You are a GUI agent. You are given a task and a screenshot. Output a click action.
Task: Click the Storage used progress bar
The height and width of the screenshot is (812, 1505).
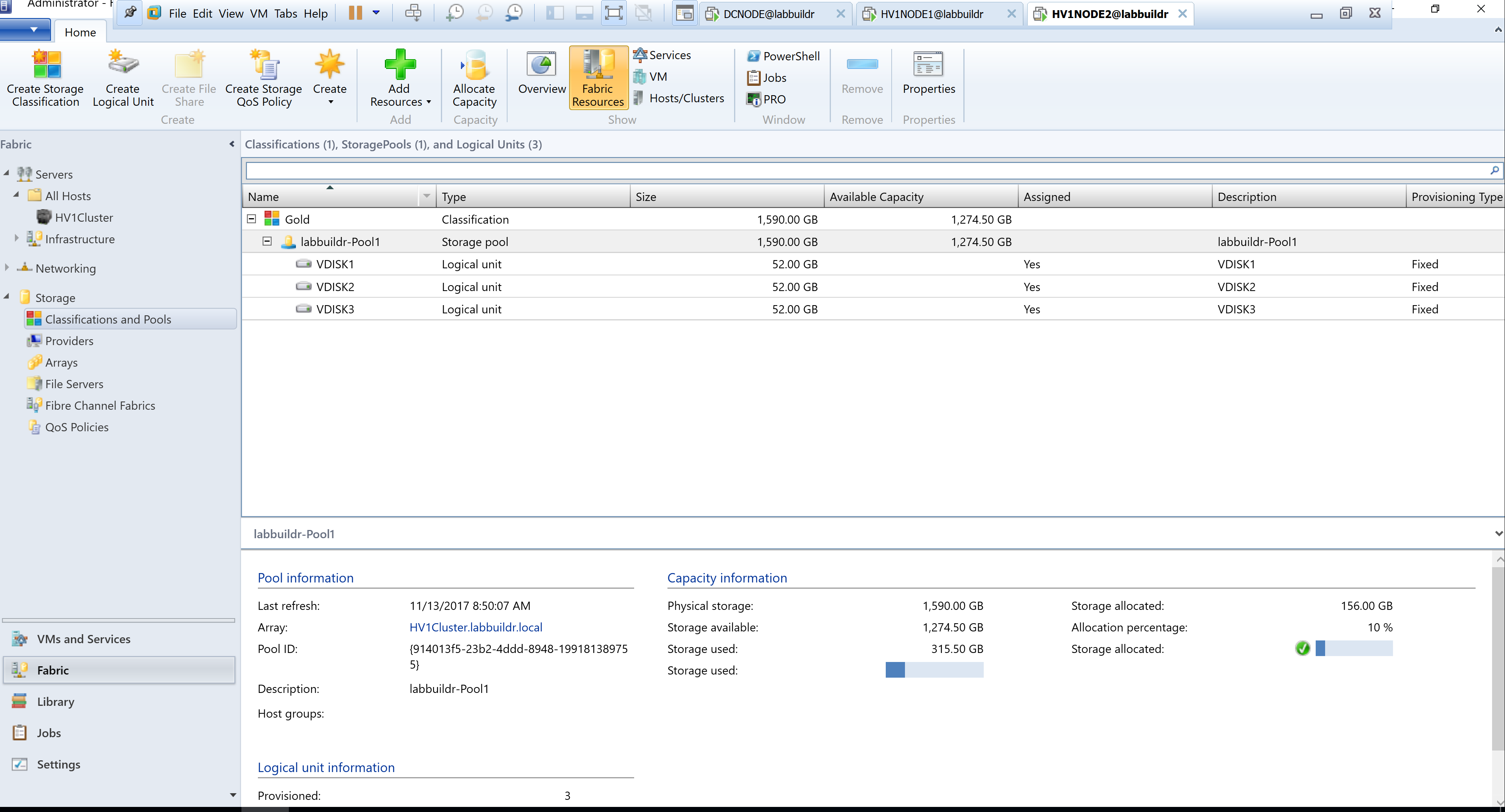(x=934, y=669)
